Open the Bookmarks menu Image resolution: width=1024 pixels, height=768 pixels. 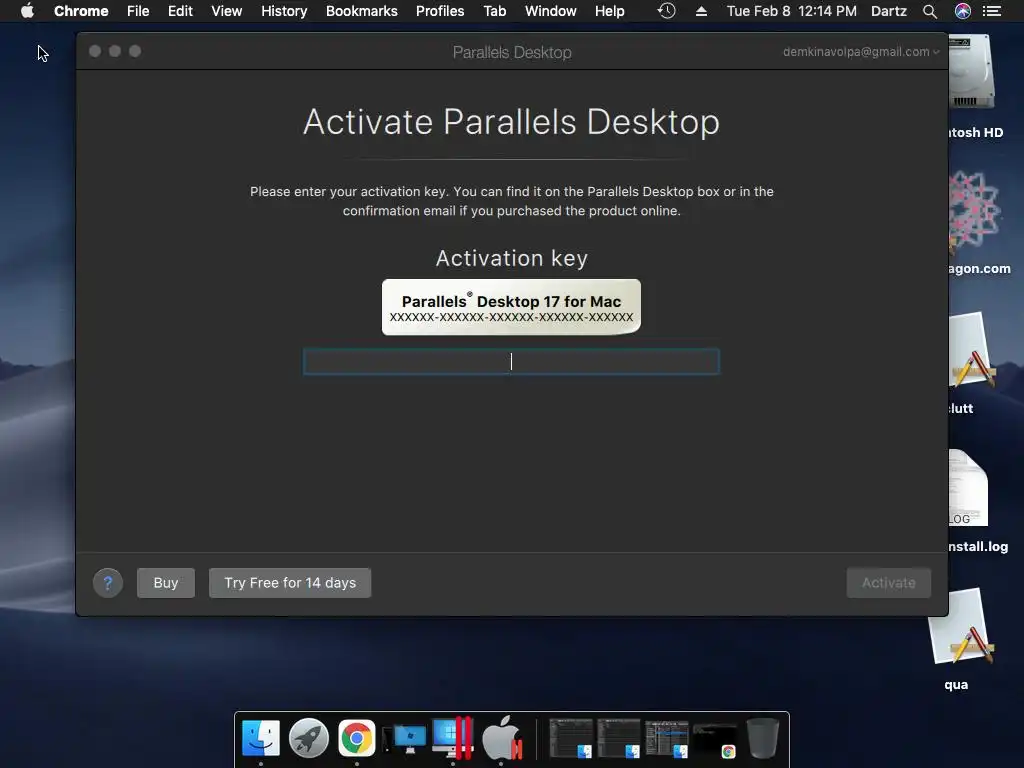pos(362,11)
